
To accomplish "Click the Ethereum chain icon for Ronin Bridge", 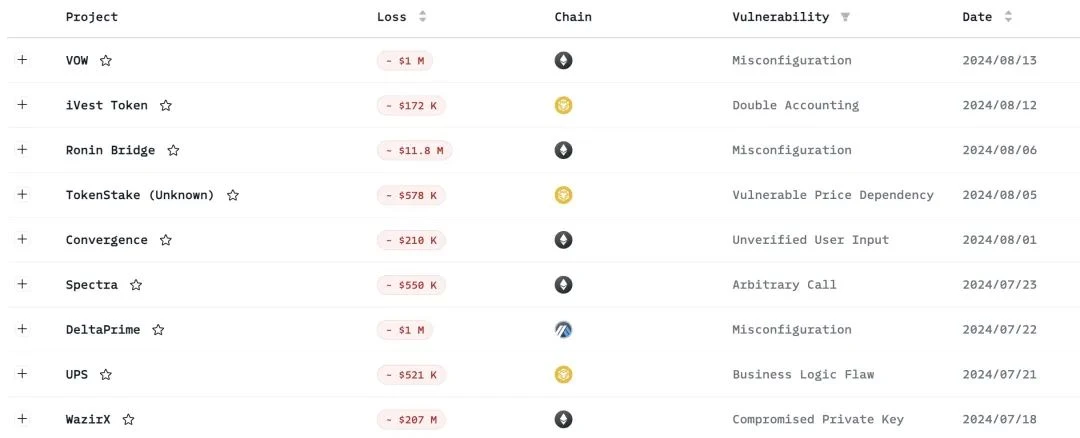I will click(564, 150).
